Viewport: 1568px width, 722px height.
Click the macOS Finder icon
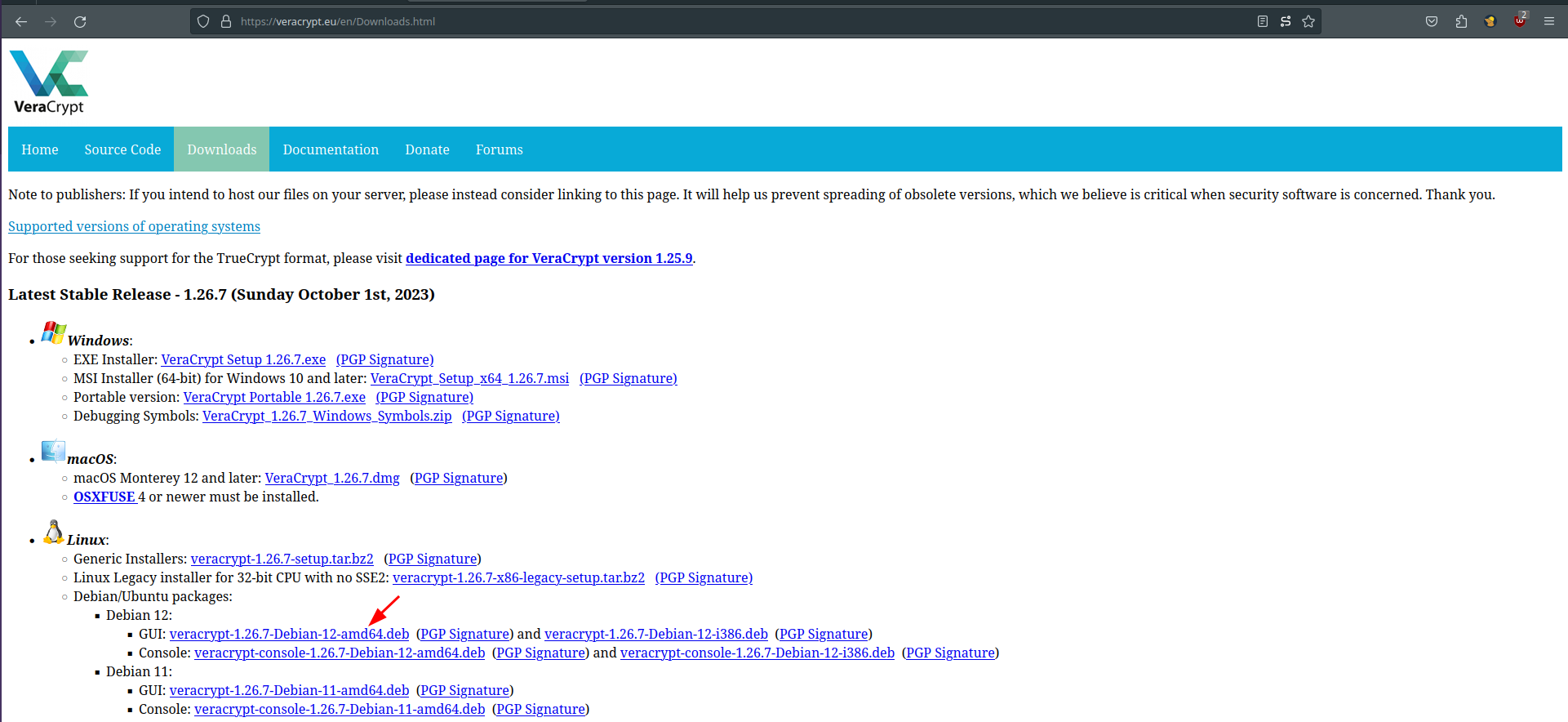click(54, 451)
